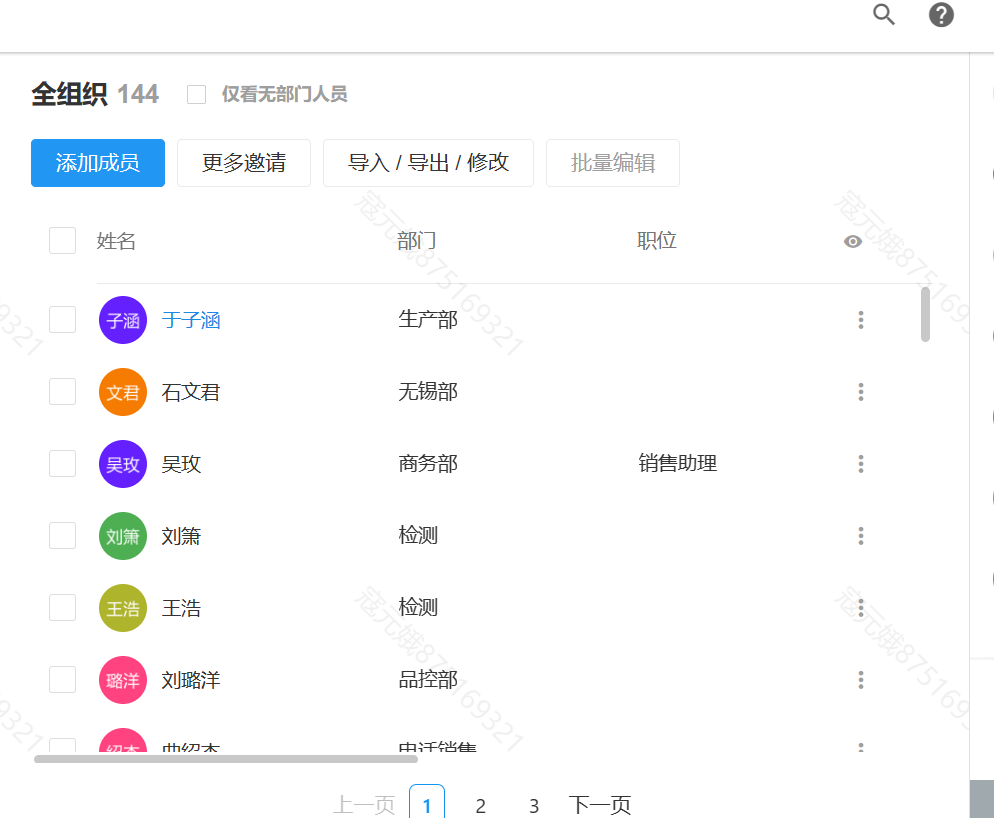Click the search magnifier icon
The width and height of the screenshot is (994, 818).
[883, 15]
